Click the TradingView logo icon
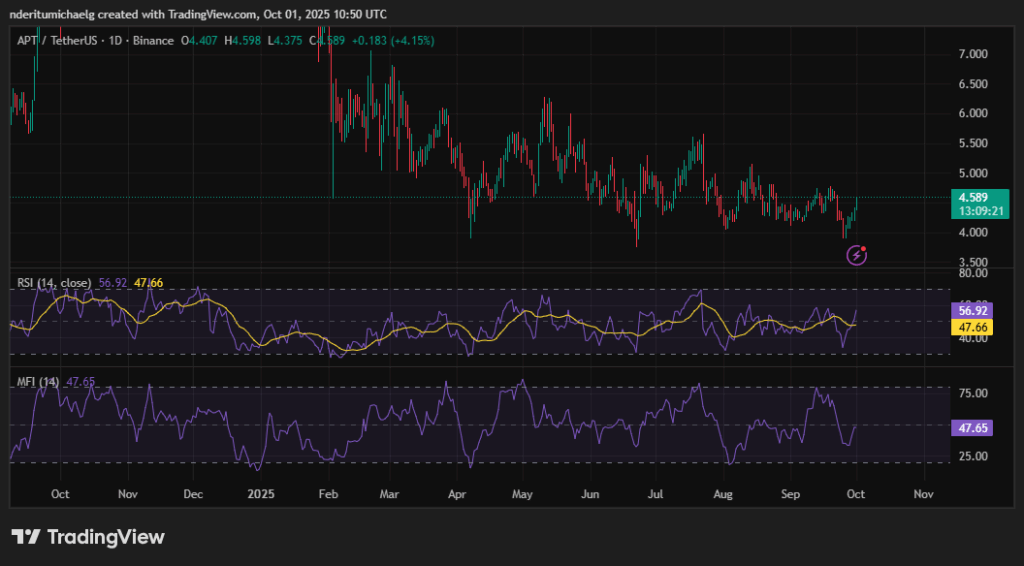 point(26,537)
